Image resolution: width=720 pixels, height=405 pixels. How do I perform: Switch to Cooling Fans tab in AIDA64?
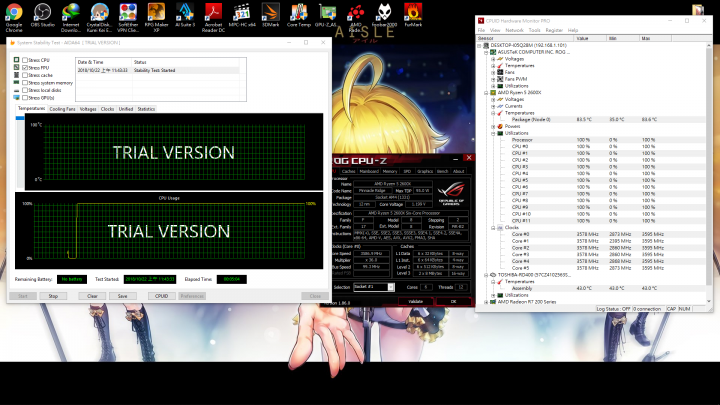[x=62, y=109]
